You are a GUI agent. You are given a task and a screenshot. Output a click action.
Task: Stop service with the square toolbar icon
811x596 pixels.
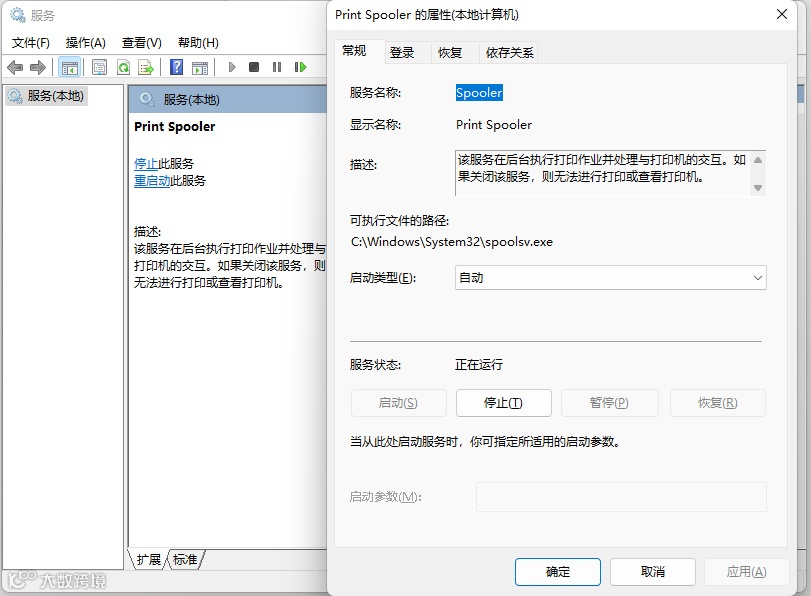tap(254, 67)
